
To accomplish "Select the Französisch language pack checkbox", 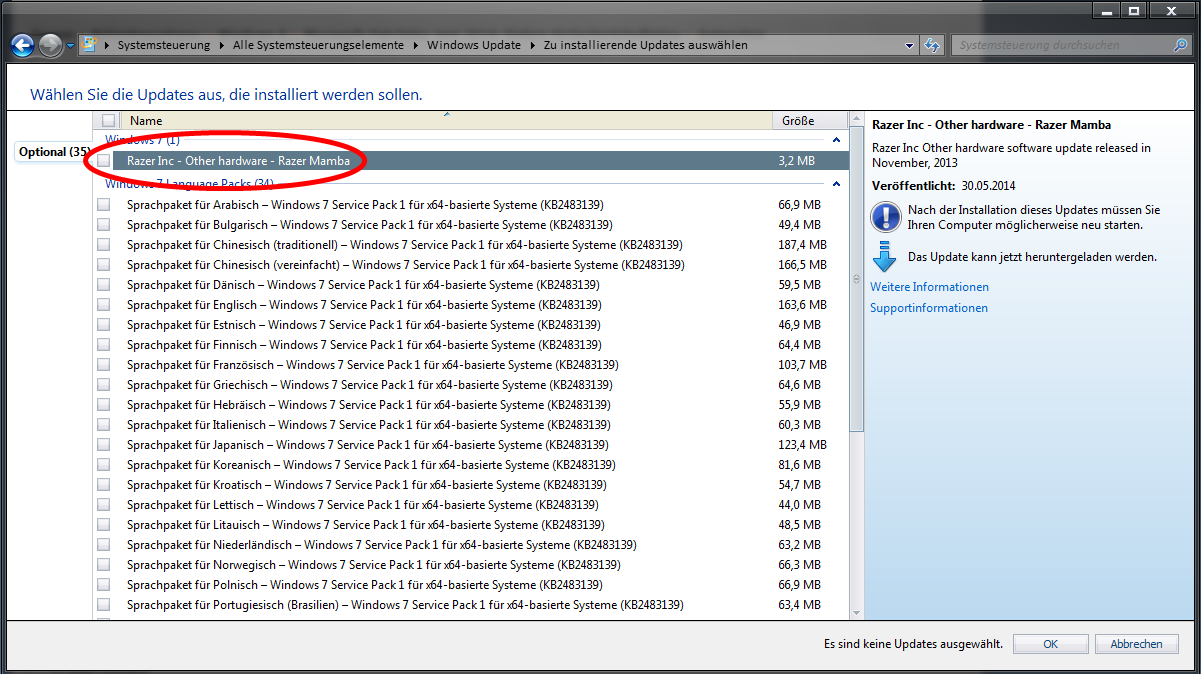I will 104,365.
